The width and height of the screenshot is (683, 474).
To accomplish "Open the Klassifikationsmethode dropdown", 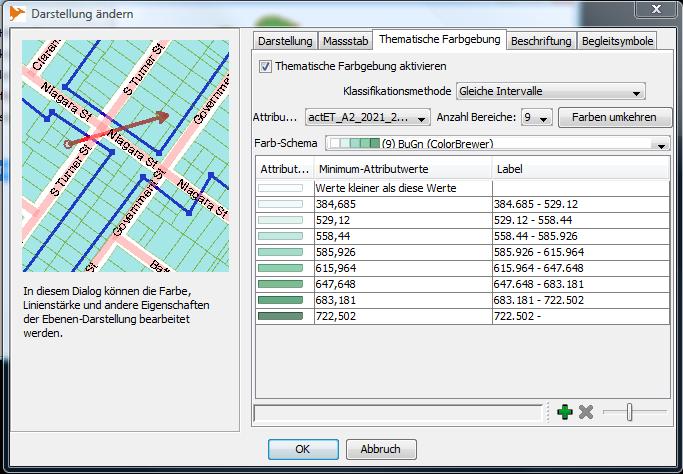I will click(550, 91).
